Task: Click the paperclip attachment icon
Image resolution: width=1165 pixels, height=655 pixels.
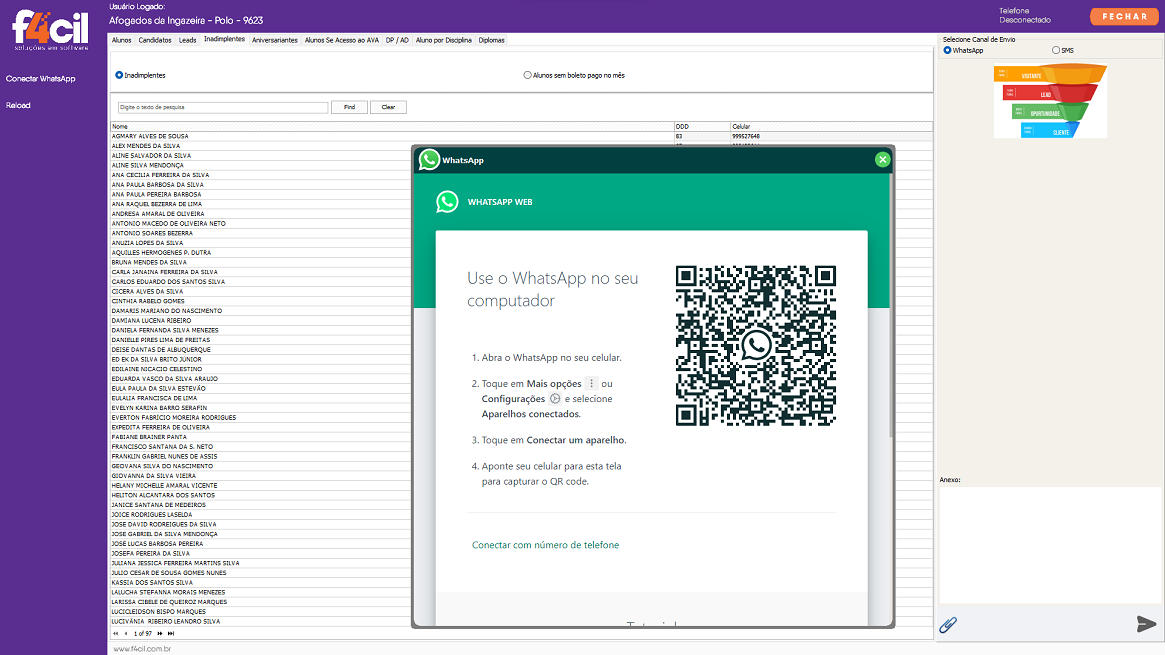Action: click(x=948, y=625)
